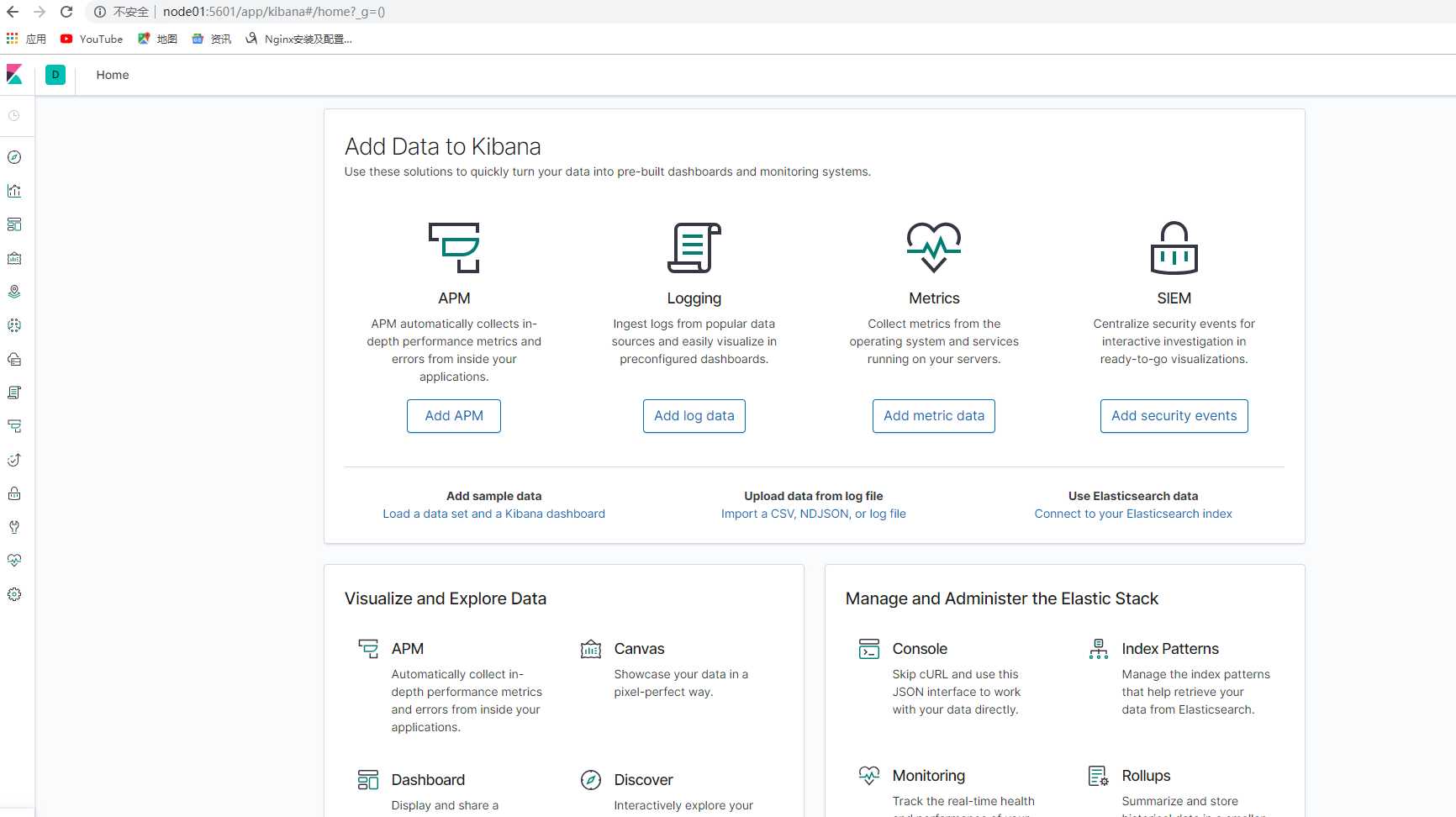Click the Discover compass icon in Visualize section
The height and width of the screenshot is (817, 1456).
[591, 780]
